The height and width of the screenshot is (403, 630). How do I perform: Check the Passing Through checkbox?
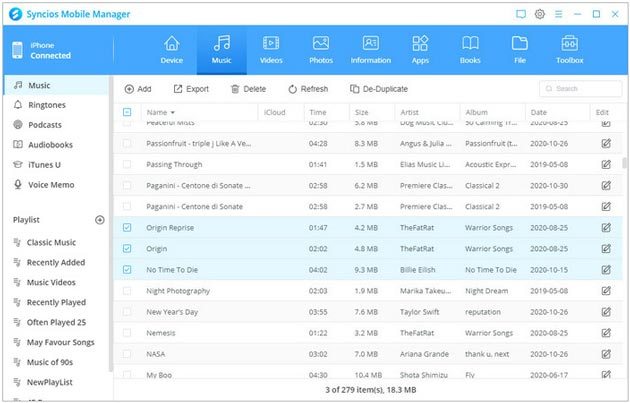(127, 164)
